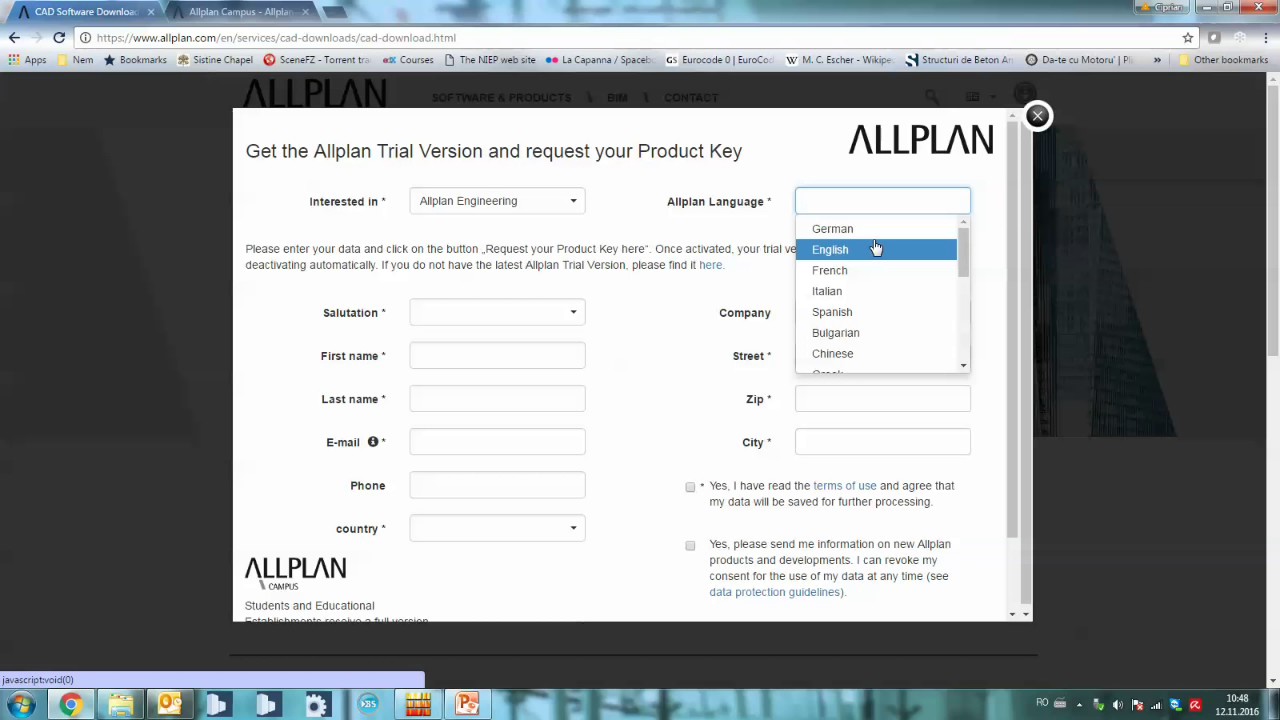Click the First name input field
The width and height of the screenshot is (1280, 720).
coord(497,355)
